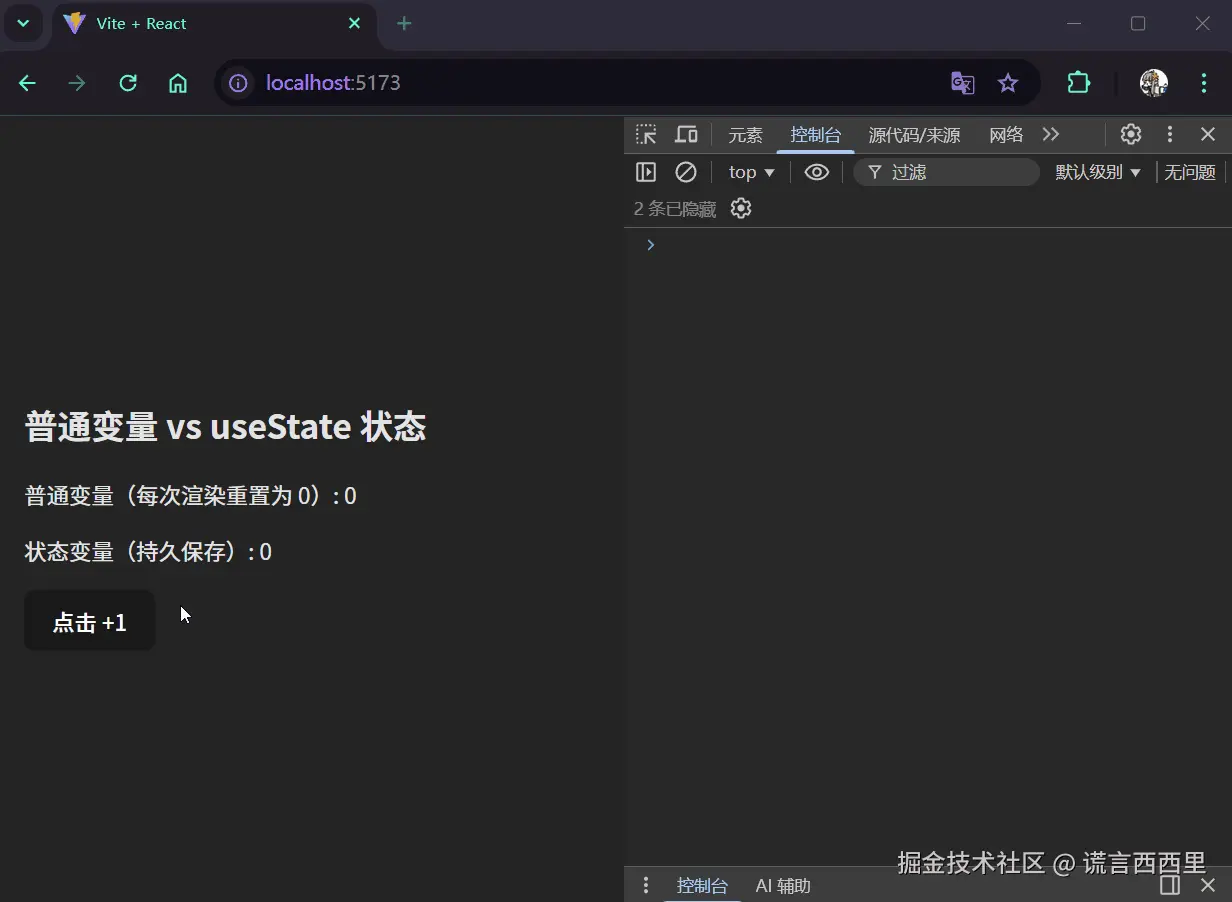Toggle the device toolbar emulation icon
The height and width of the screenshot is (902, 1232).
tap(686, 134)
